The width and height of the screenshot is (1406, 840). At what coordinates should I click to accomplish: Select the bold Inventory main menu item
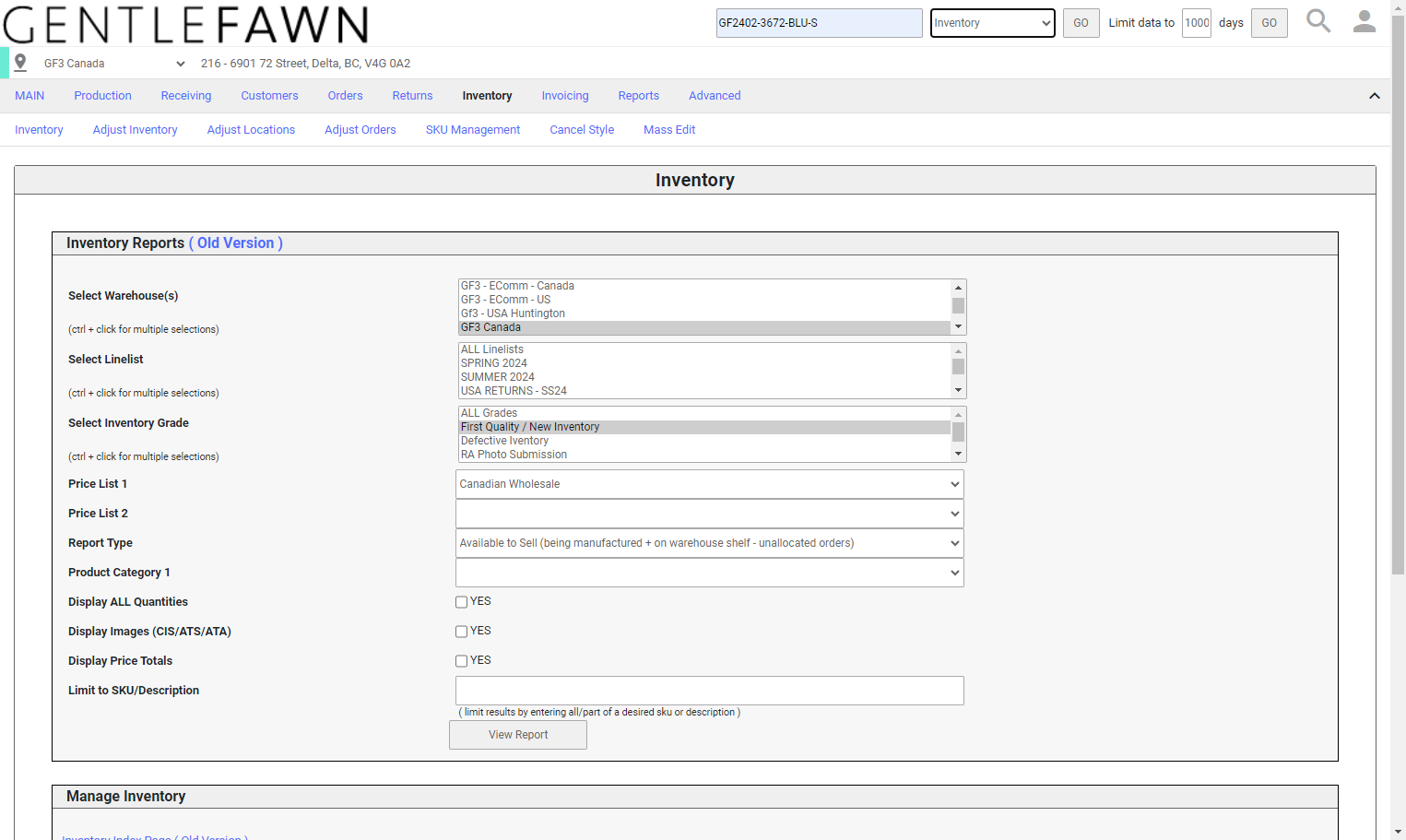tap(487, 96)
